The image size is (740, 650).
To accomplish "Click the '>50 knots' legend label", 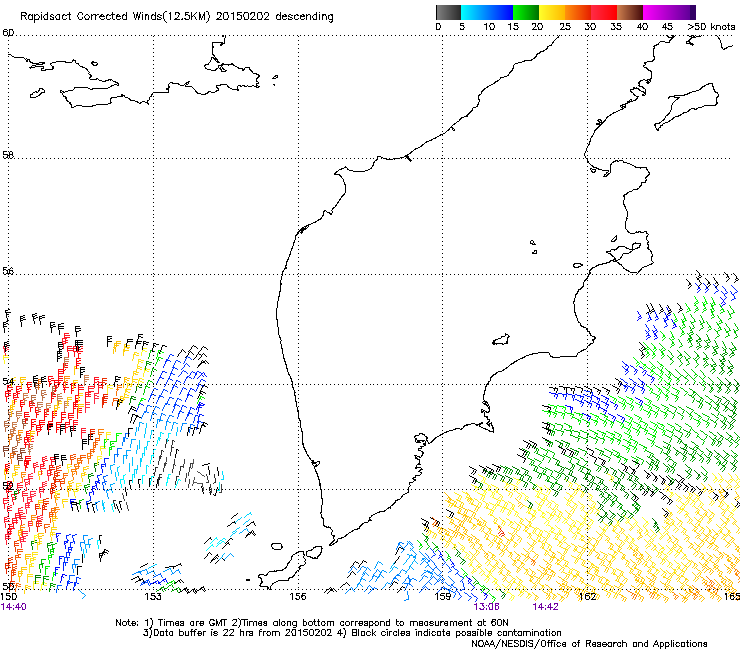I will 712,26.
